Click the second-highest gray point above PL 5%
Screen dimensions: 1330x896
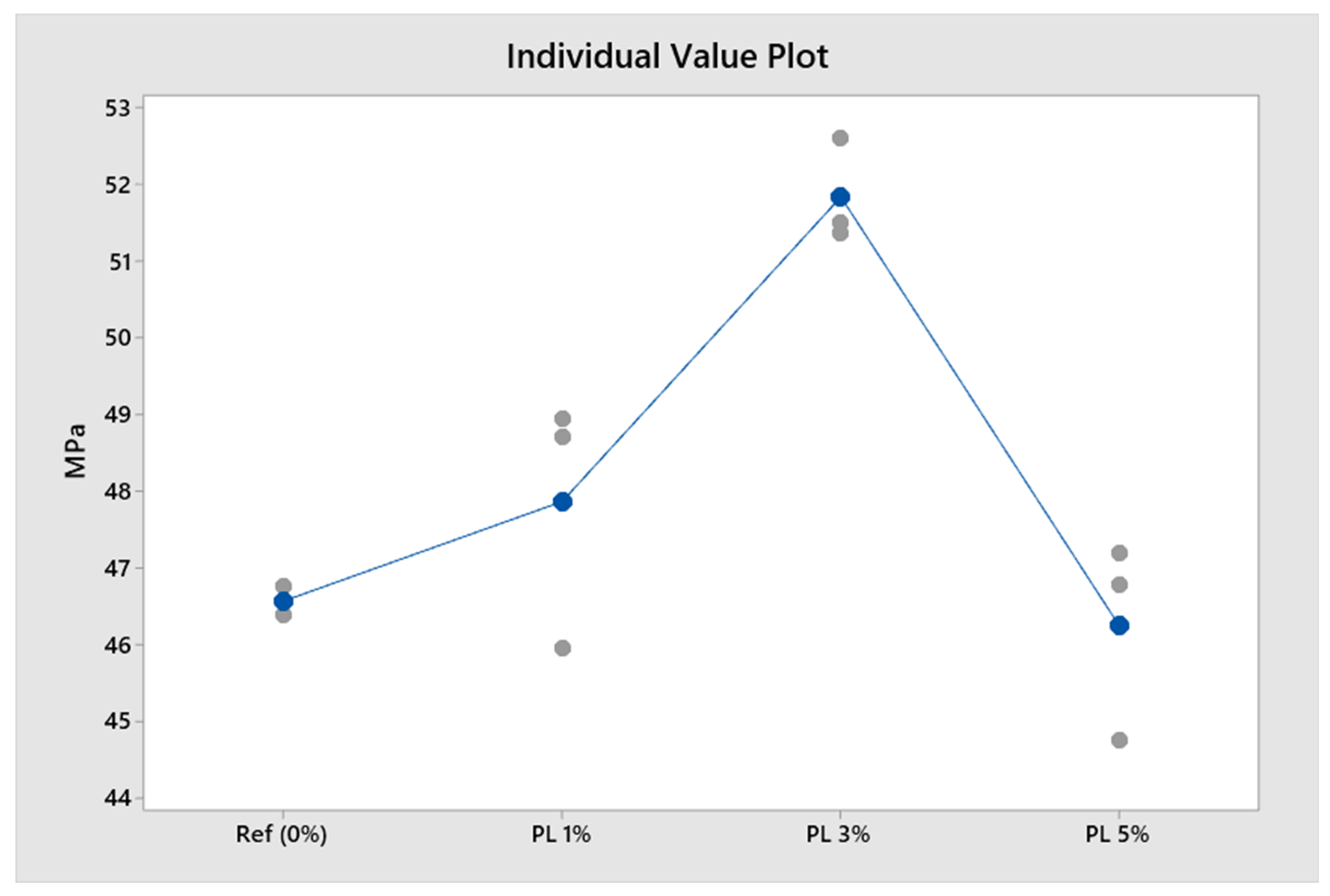point(1119,585)
